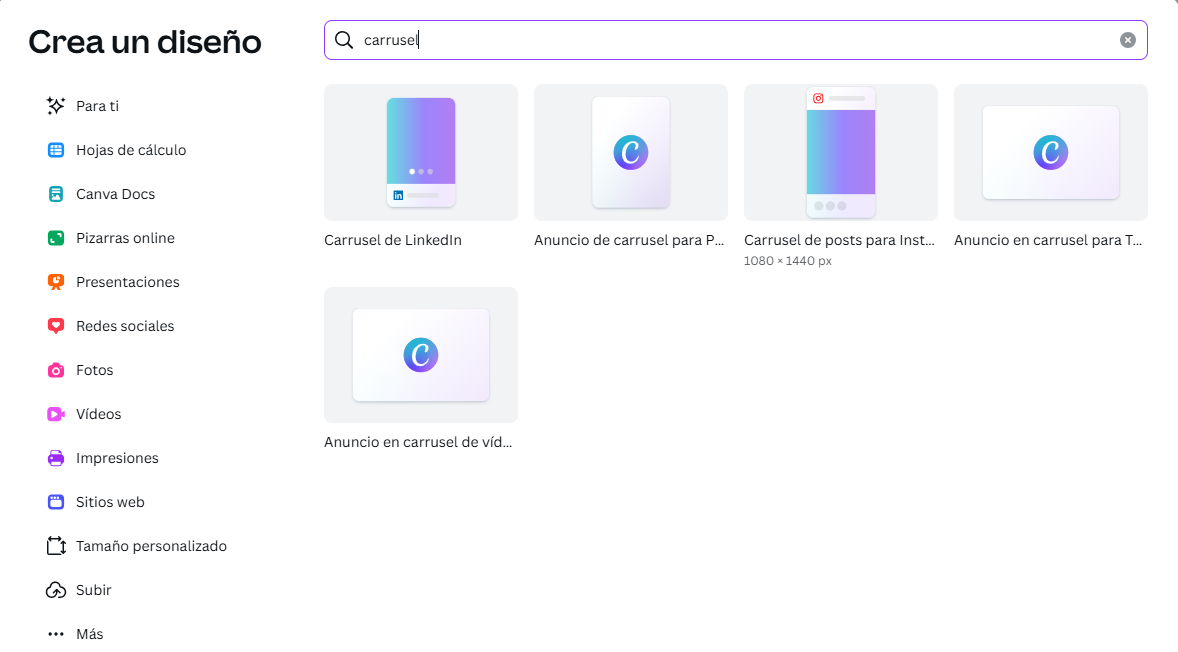Select the Vídeos play icon

point(56,413)
